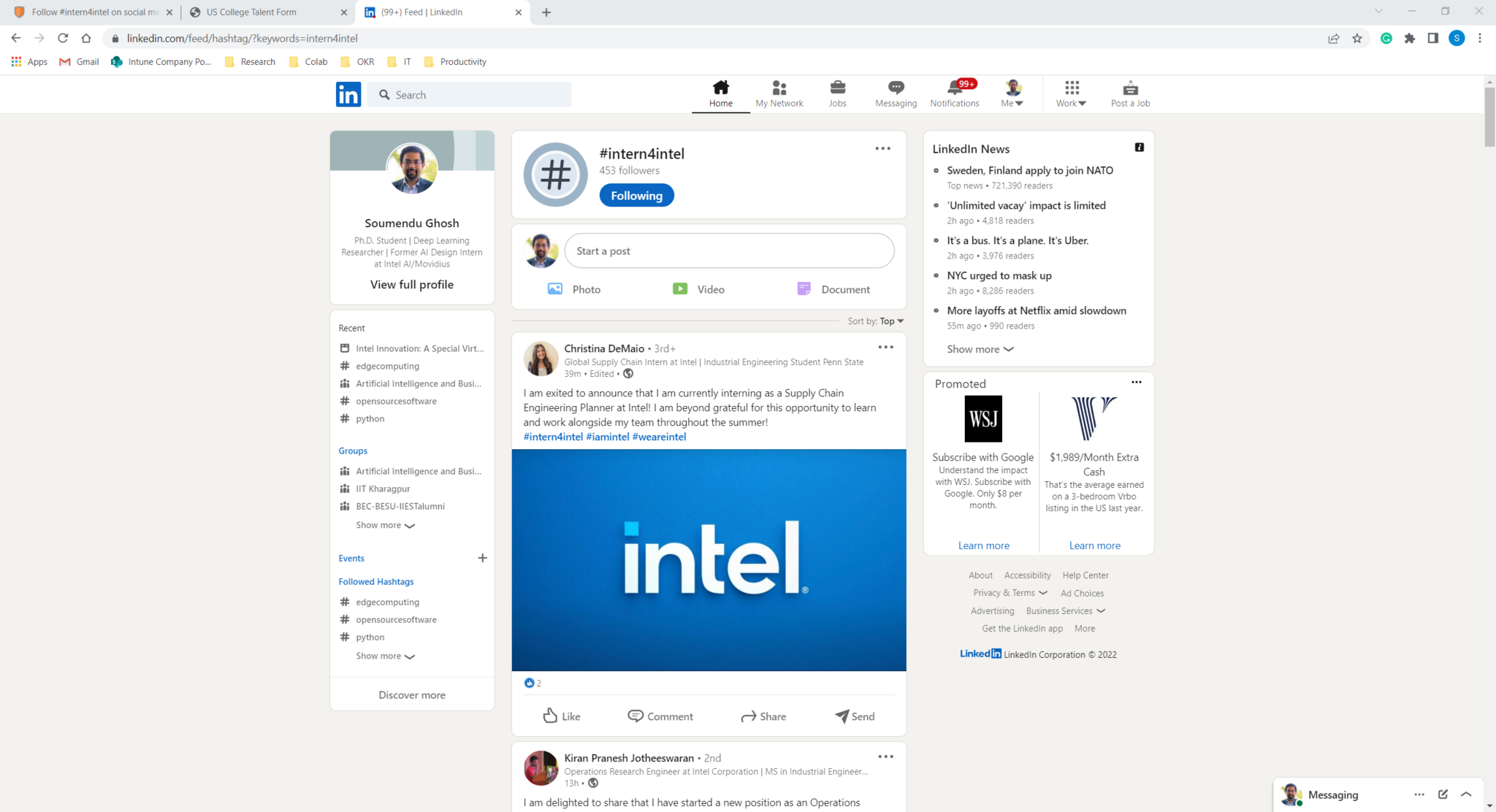Click compose new message icon in Messaging bar

[x=1443, y=794]
